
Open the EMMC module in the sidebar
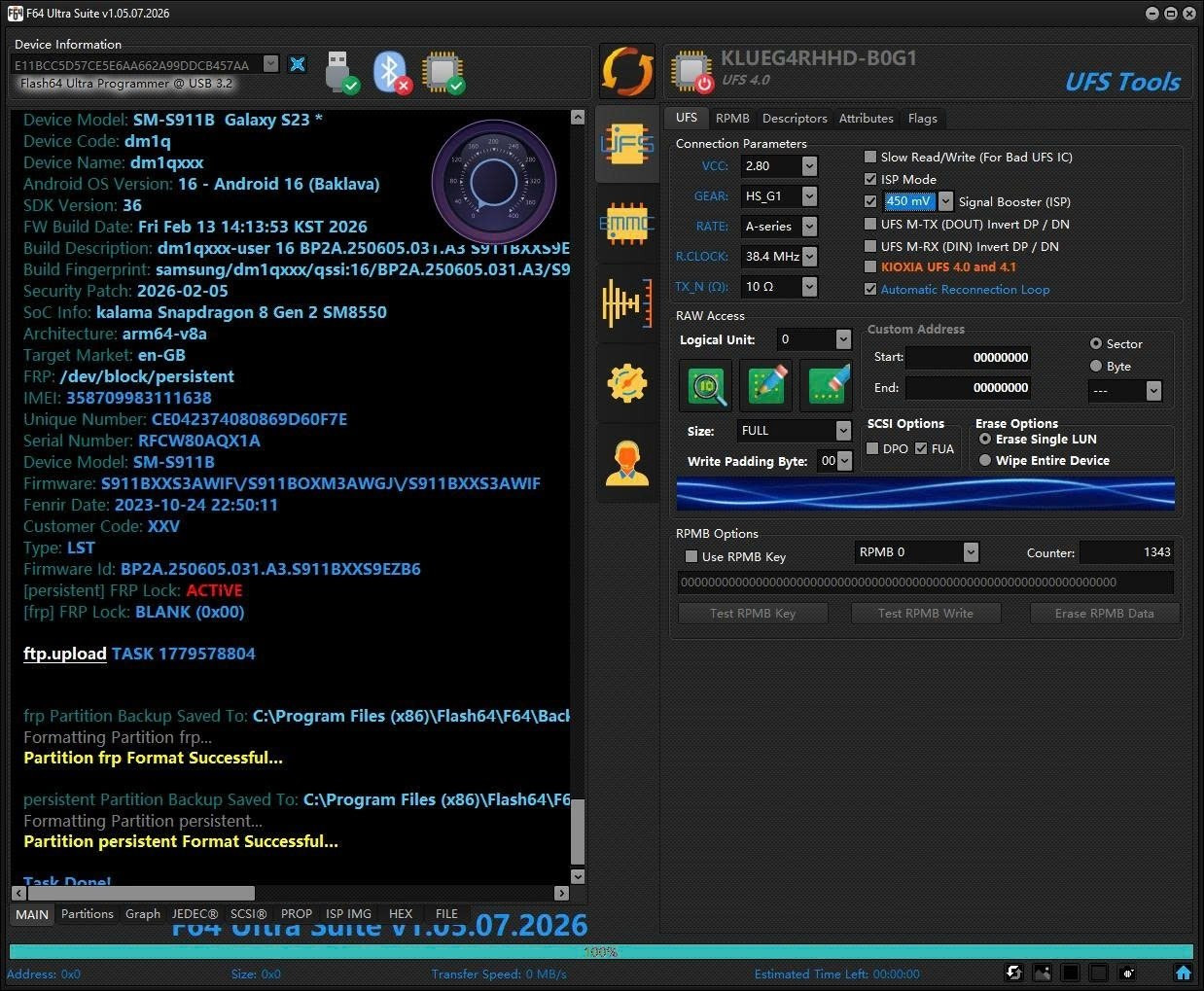tap(627, 225)
